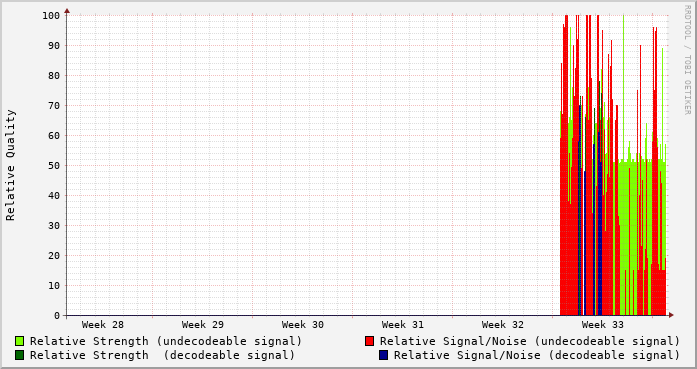The image size is (697, 369).
Task: Click the dark green decodeable strength swatch
Action: (19, 355)
